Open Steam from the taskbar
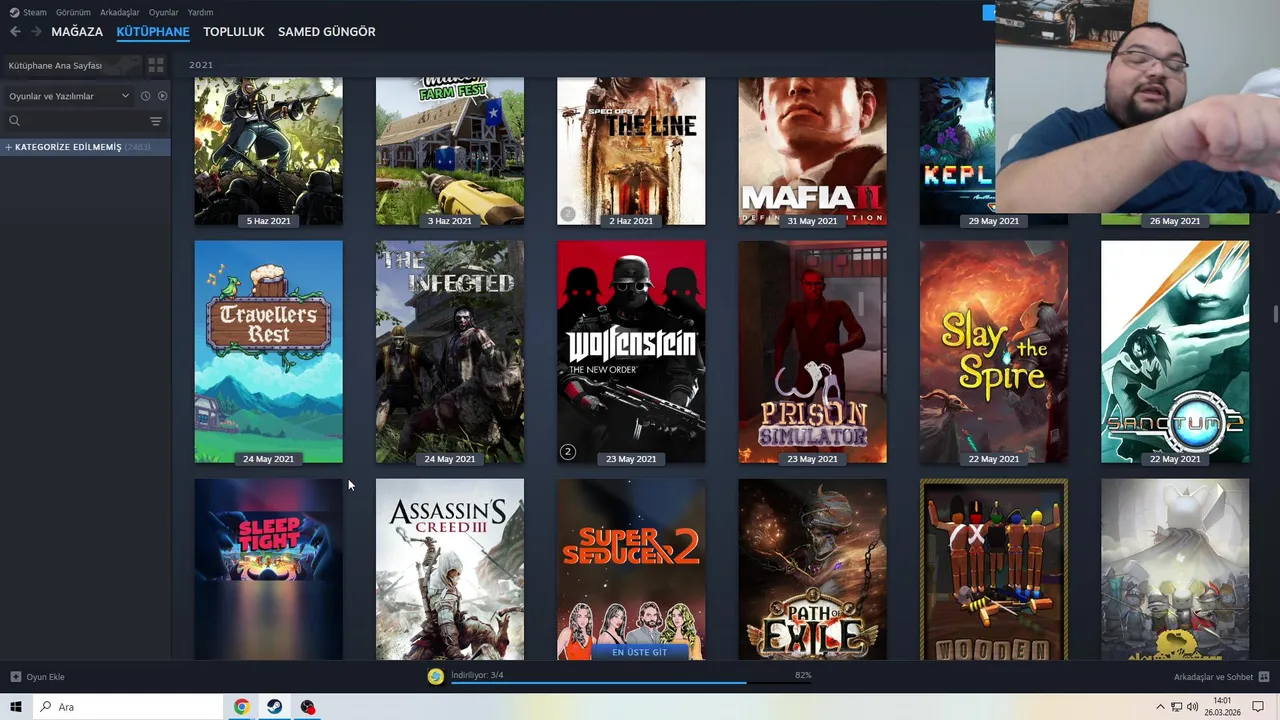Screen dimensions: 1280x720 pos(274,707)
